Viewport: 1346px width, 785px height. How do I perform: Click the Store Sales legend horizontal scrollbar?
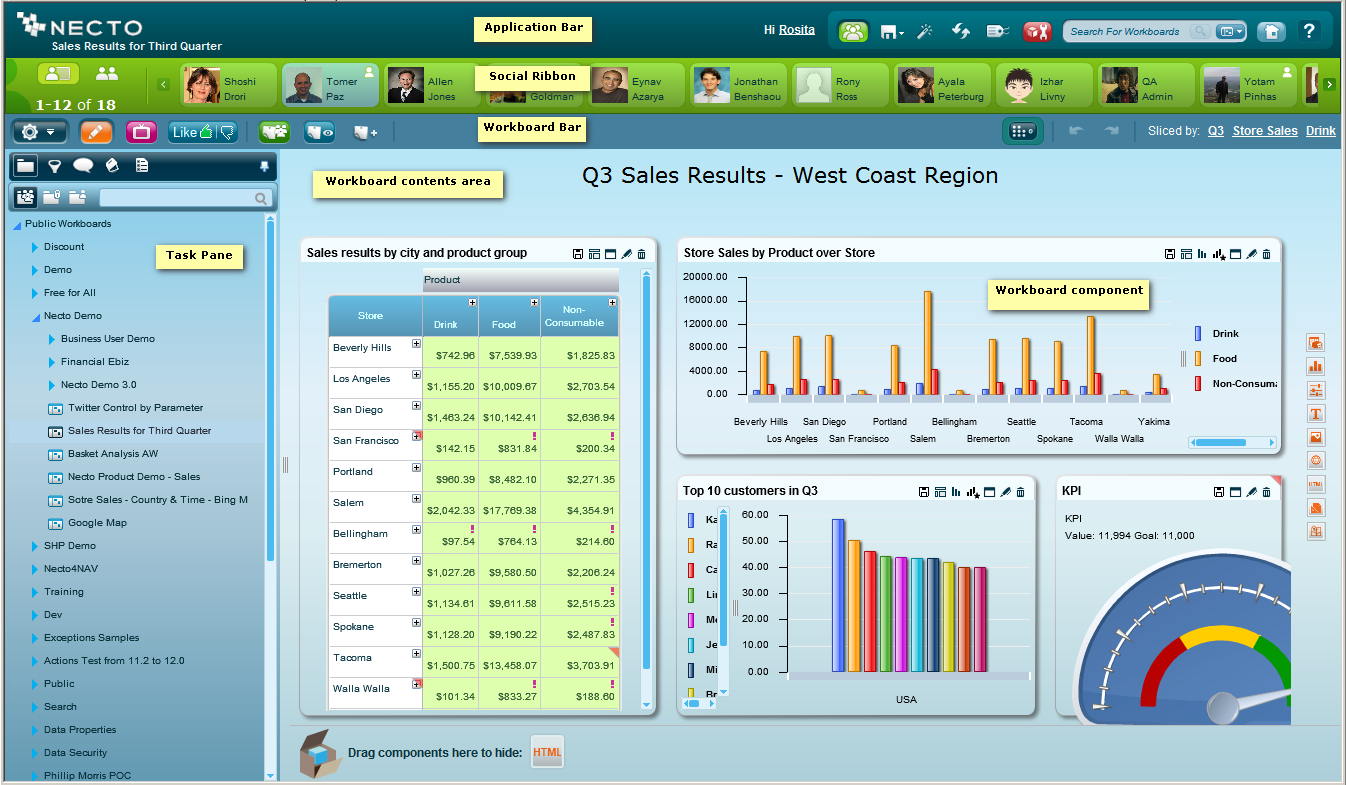(x=1232, y=442)
